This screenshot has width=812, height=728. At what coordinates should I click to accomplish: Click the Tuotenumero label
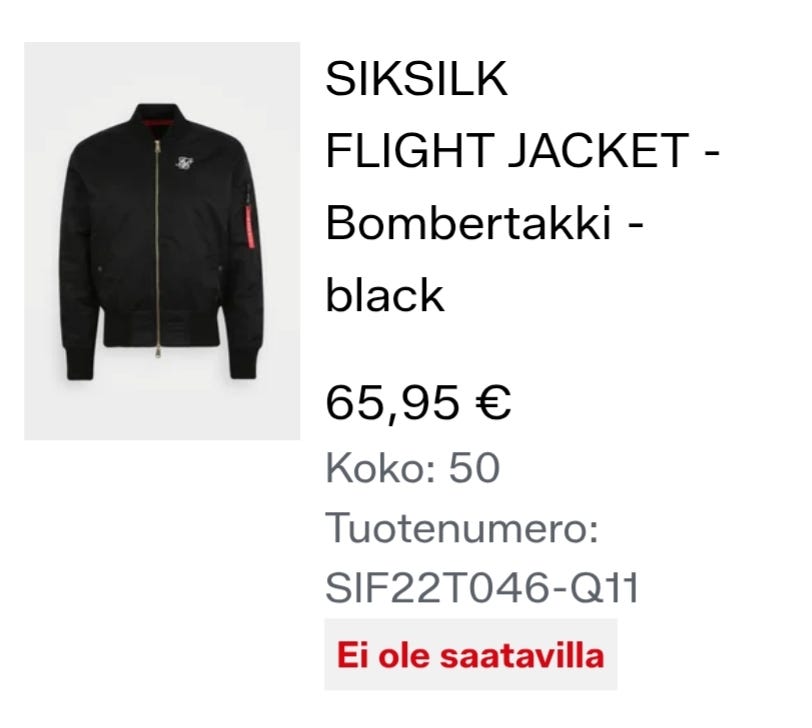[x=462, y=528]
